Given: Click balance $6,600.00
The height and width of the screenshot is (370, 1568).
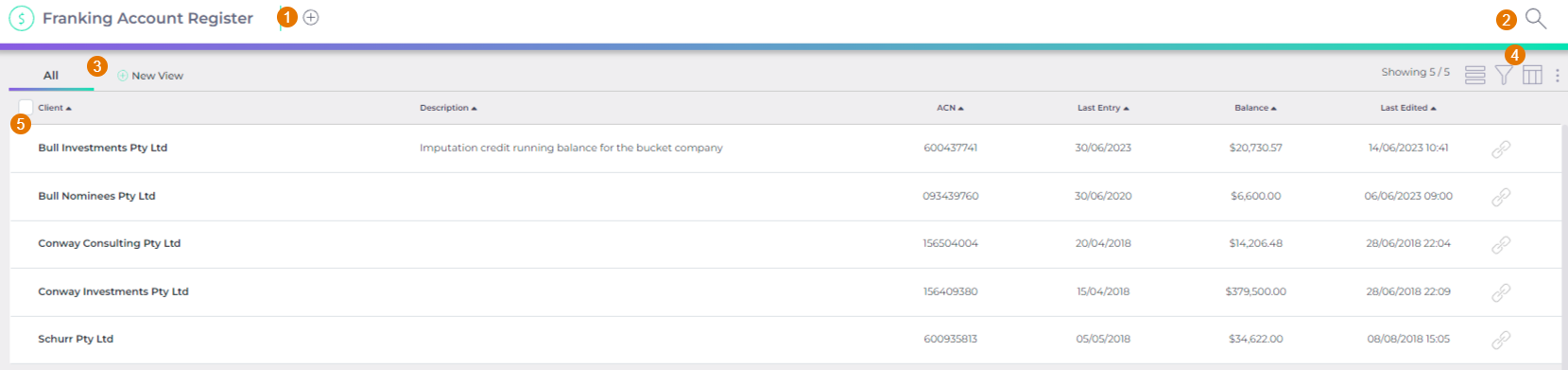Looking at the screenshot, I should tap(1255, 196).
